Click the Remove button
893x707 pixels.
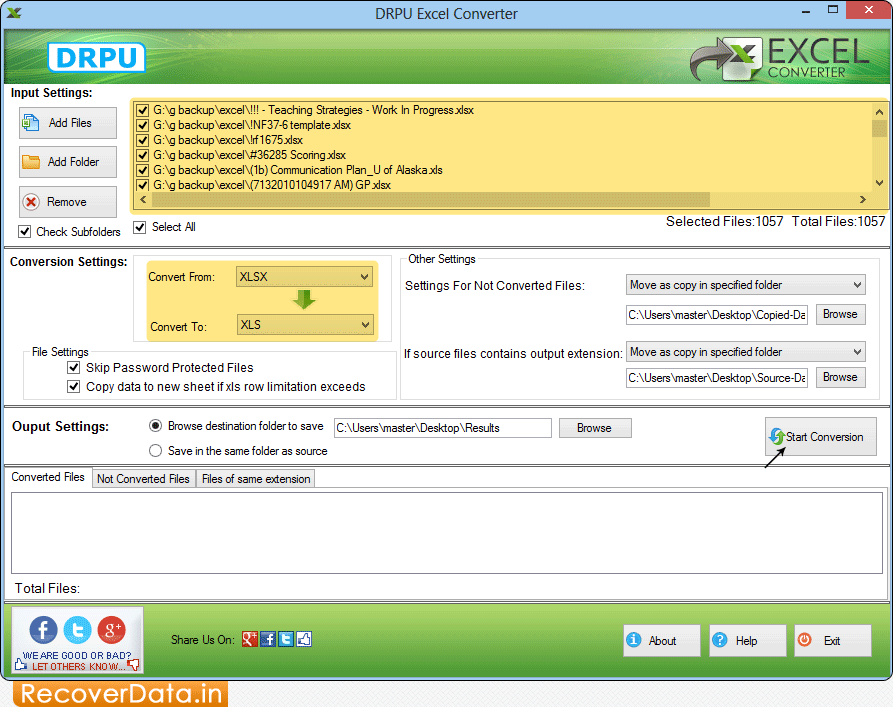coord(68,202)
